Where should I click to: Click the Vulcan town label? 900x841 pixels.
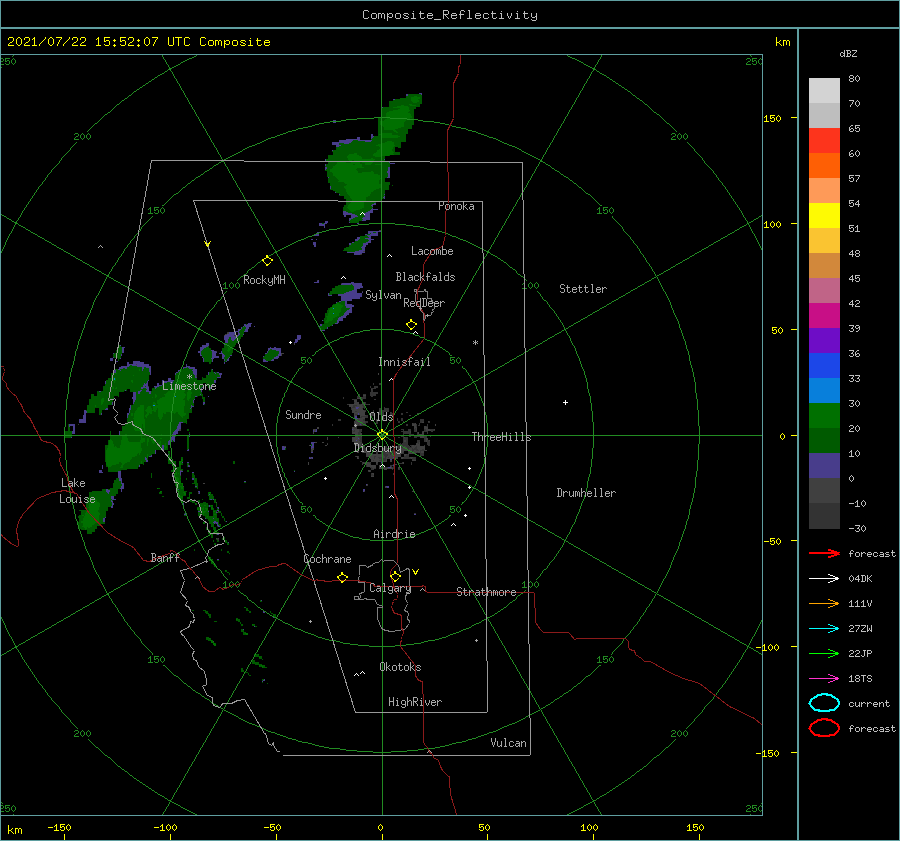(x=508, y=743)
